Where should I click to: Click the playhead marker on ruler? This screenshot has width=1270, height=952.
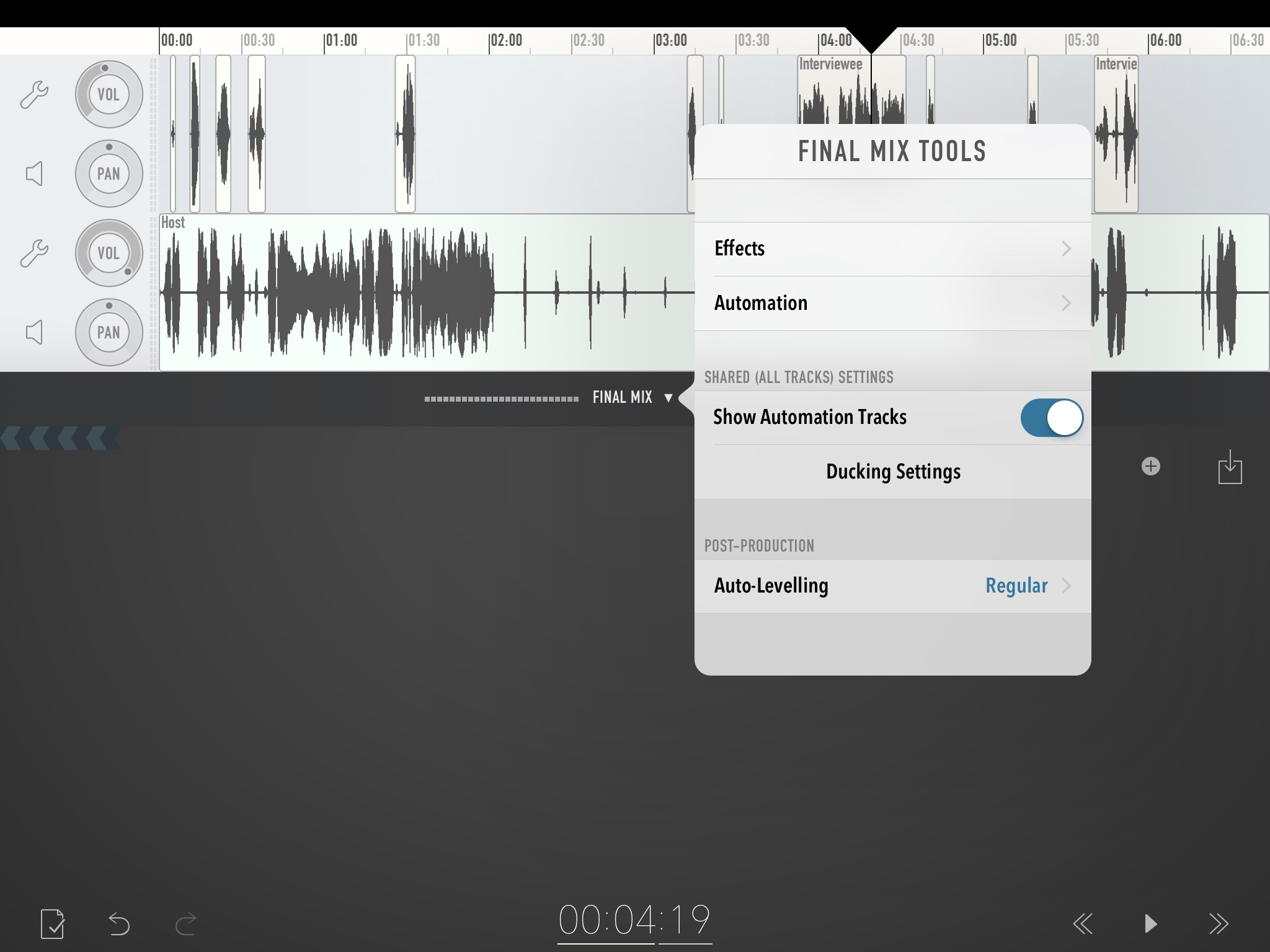pos(871,40)
